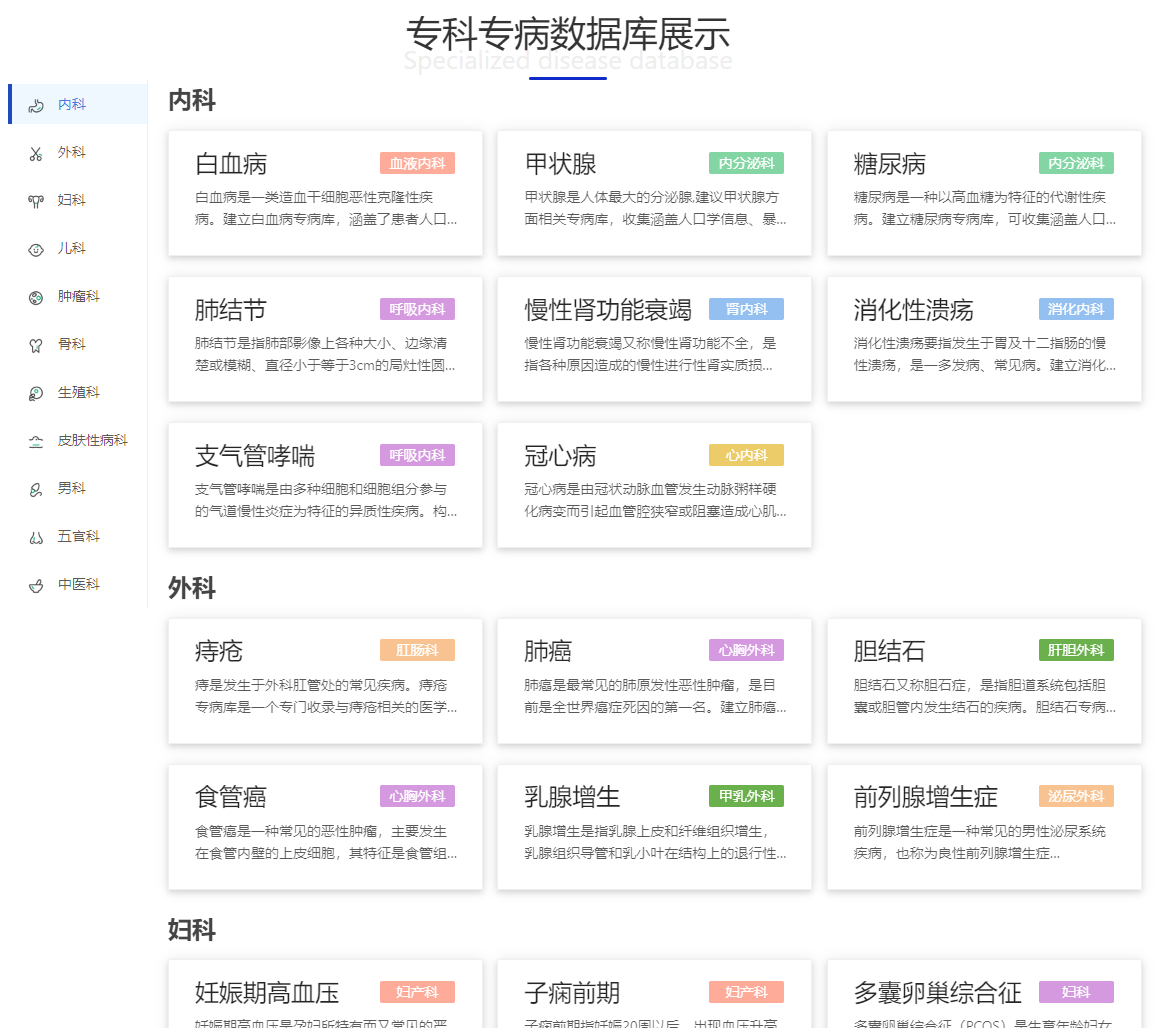
Task: Open the 肺癌 card title
Action: (x=548, y=652)
